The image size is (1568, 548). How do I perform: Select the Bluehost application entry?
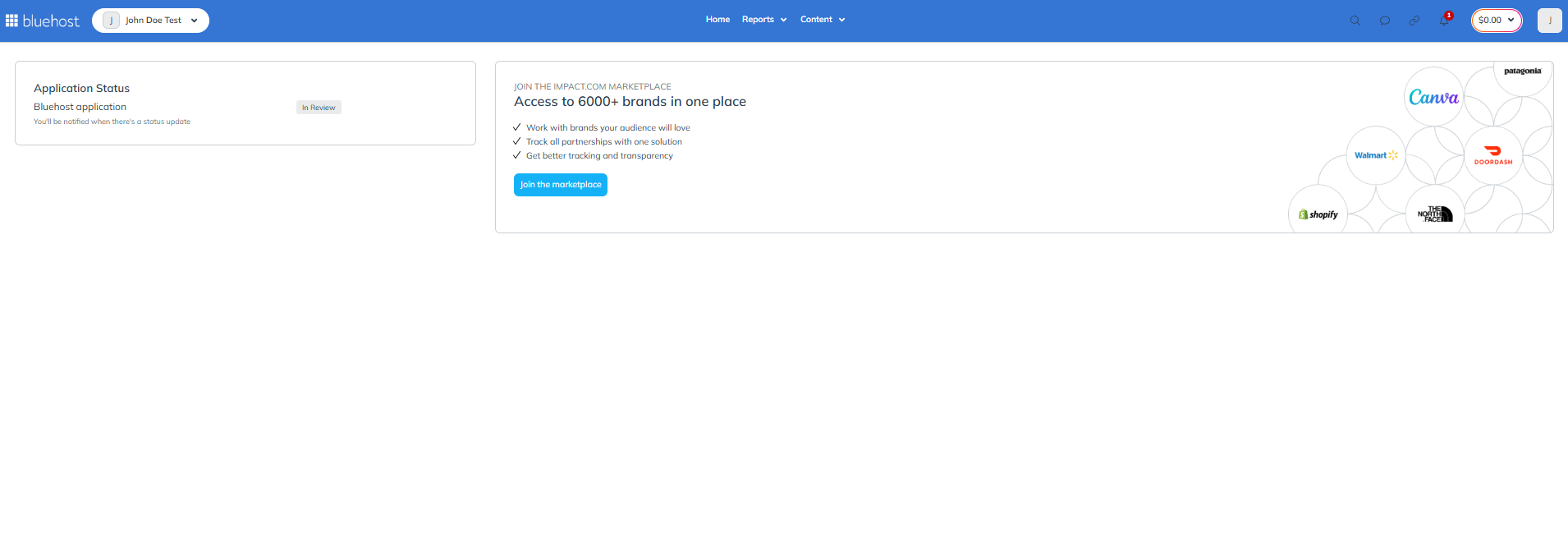tap(80, 107)
